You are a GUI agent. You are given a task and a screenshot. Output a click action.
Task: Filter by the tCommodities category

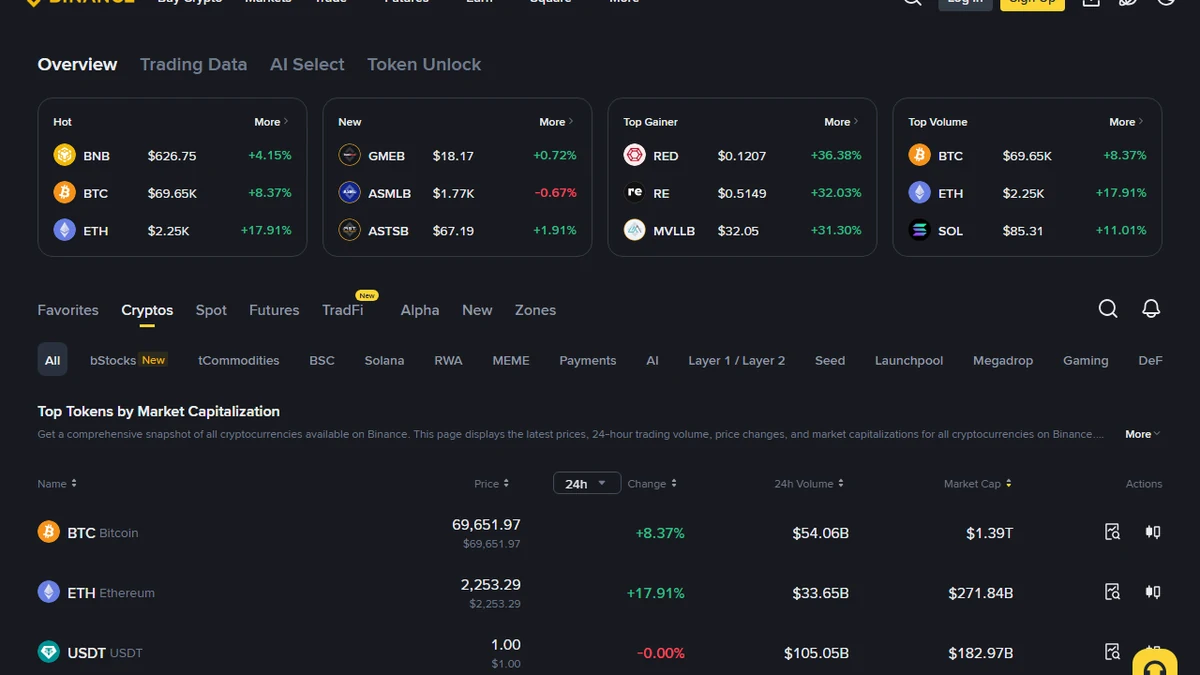(239, 360)
